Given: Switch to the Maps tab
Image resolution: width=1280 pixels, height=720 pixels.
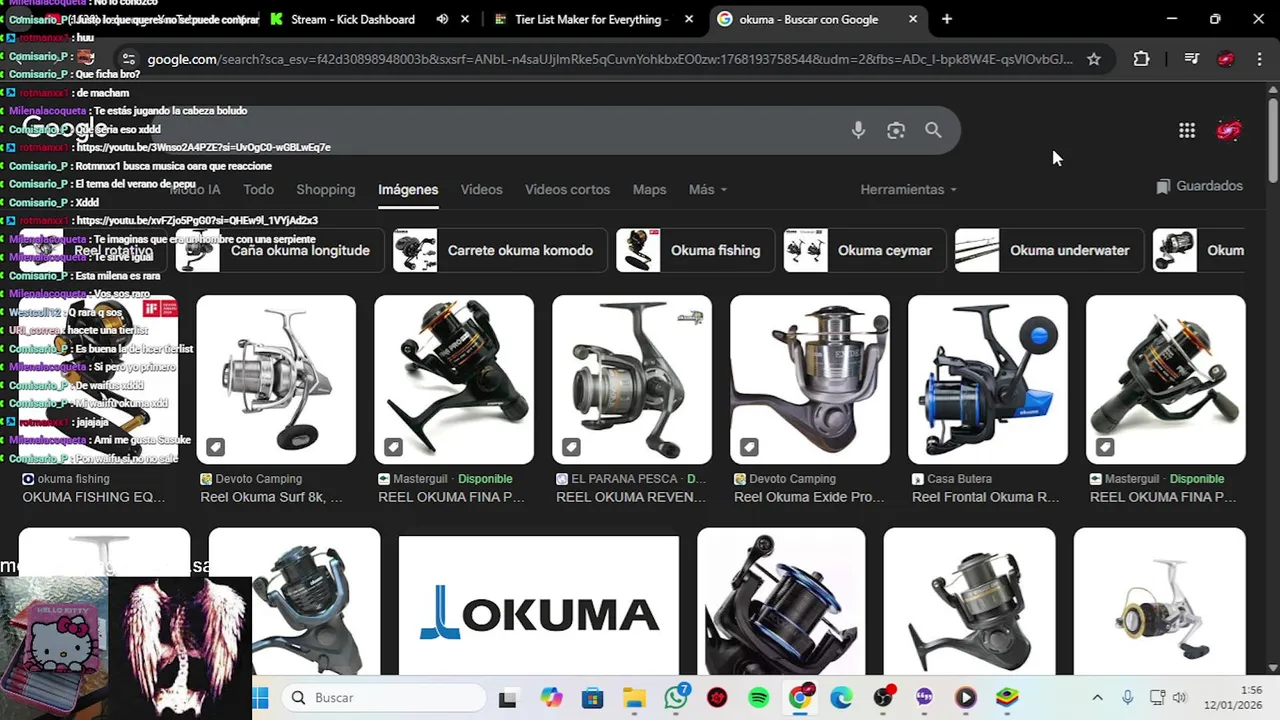Looking at the screenshot, I should [x=649, y=190].
